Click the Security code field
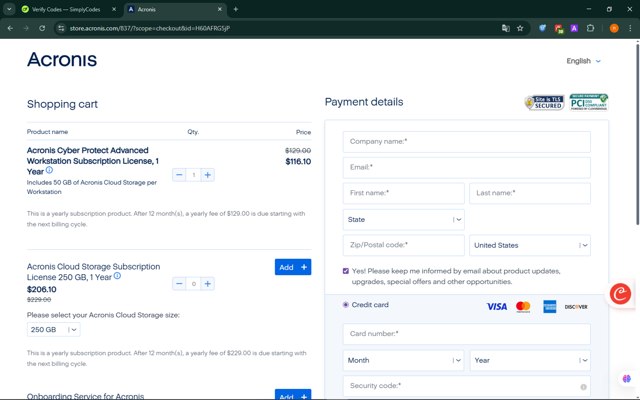 point(467,386)
